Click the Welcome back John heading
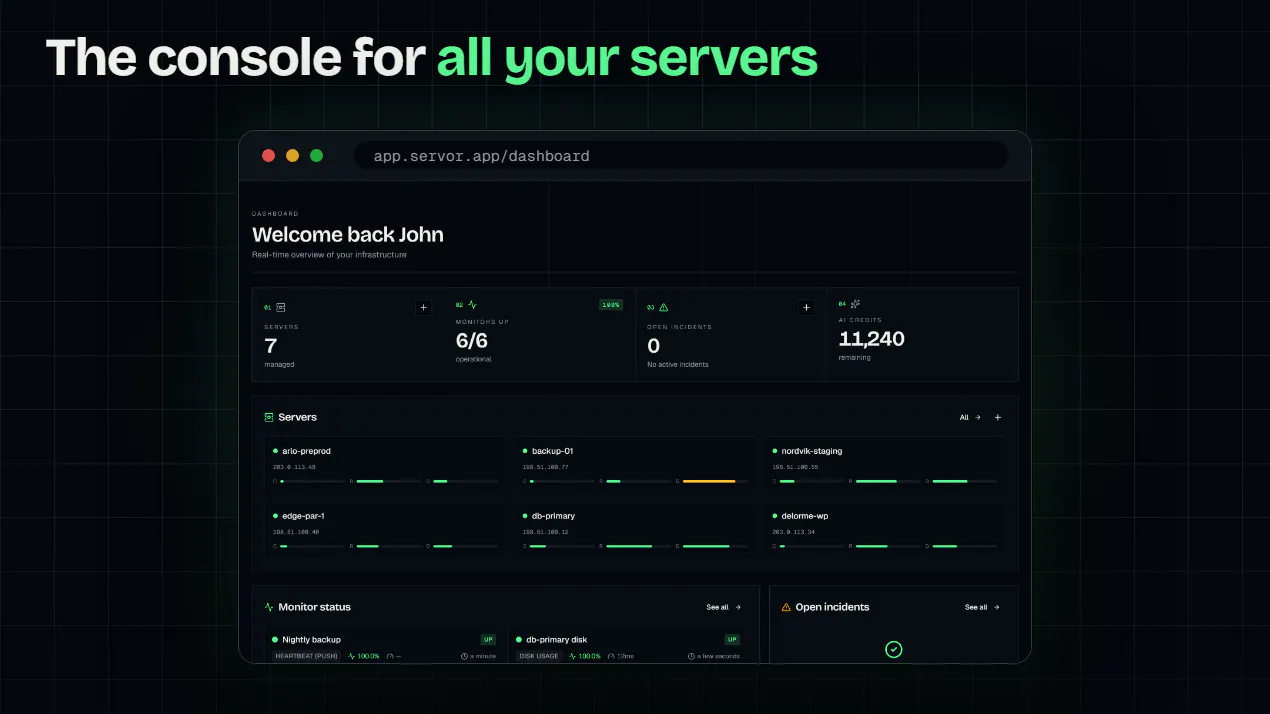 [348, 235]
